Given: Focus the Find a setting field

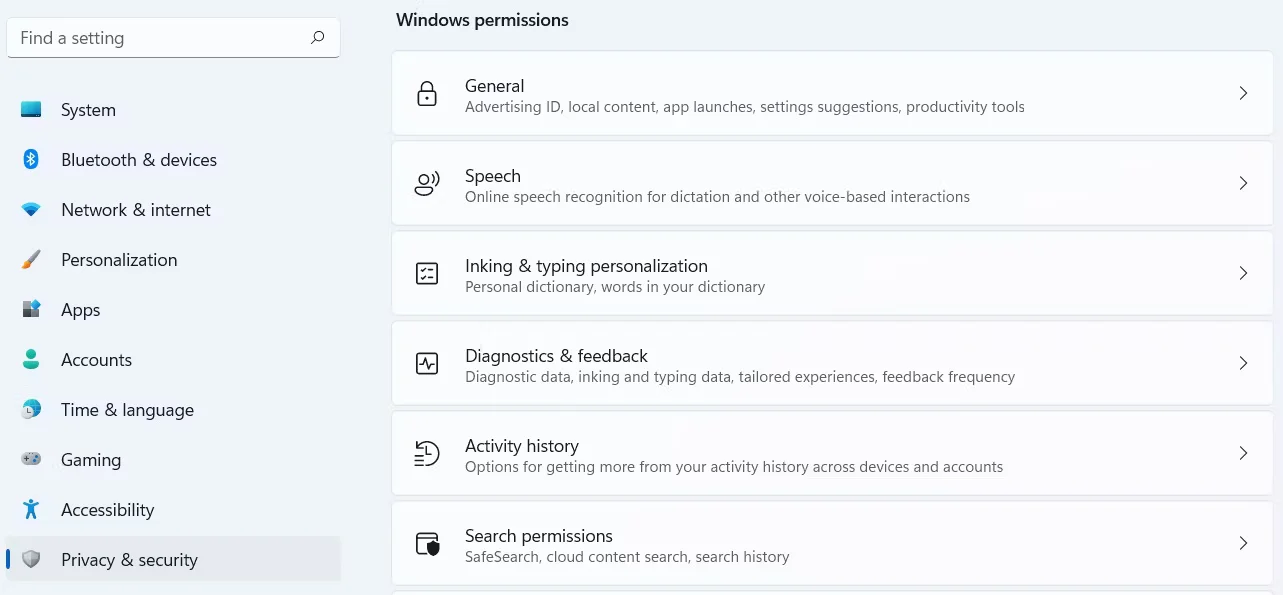Looking at the screenshot, I should click(160, 38).
